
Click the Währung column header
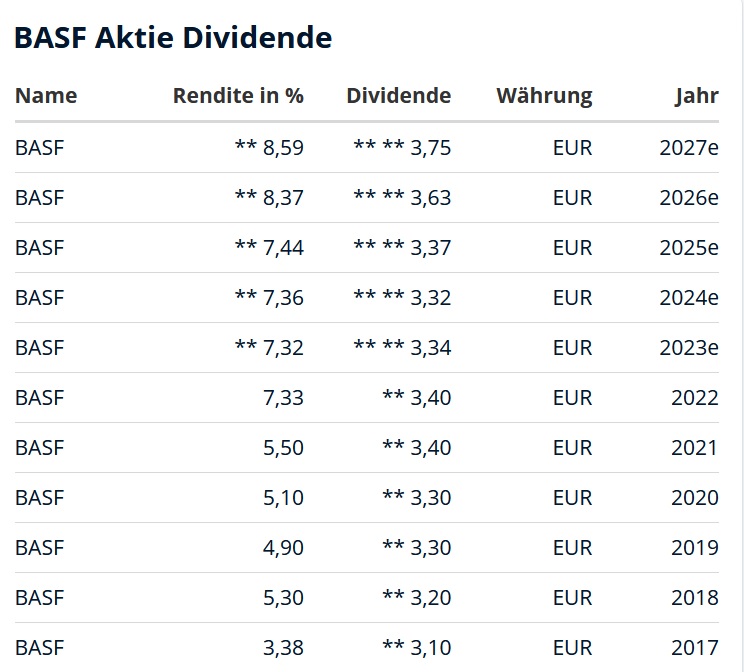[x=544, y=96]
